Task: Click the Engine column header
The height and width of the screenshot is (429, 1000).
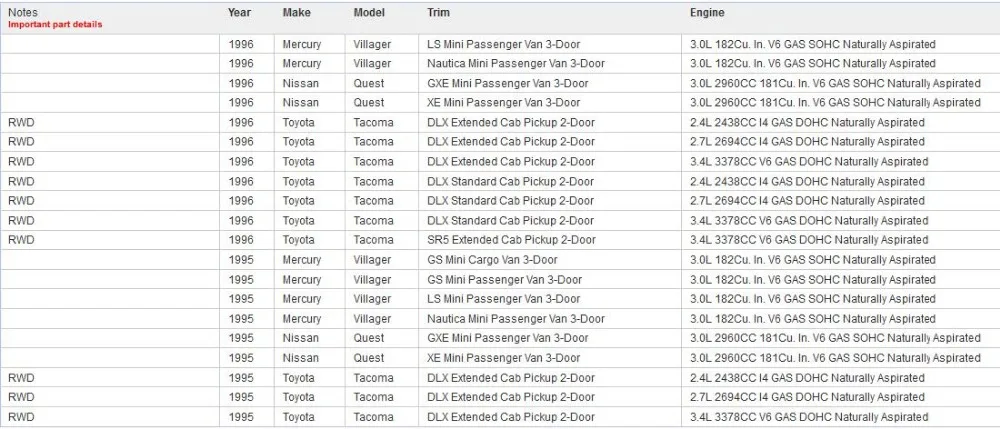Action: point(707,13)
